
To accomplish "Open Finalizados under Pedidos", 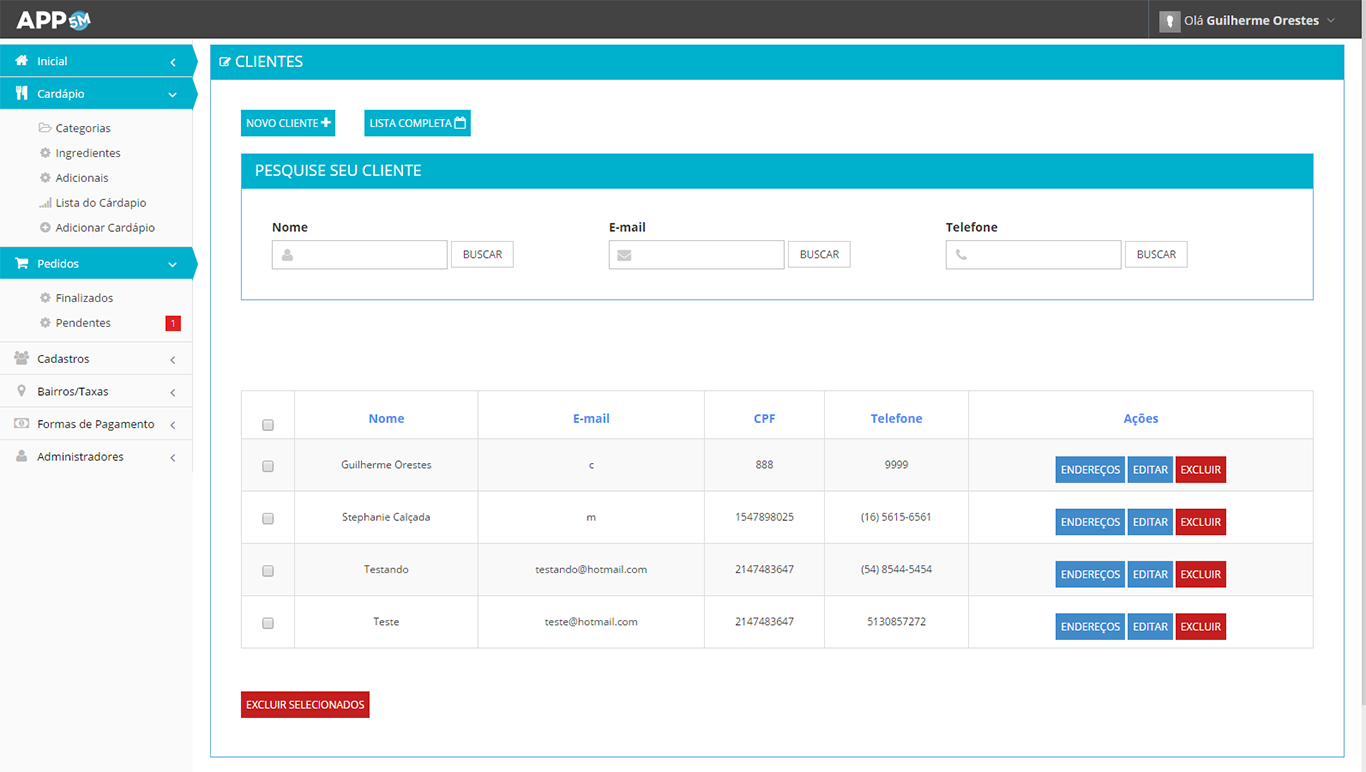I will point(84,298).
